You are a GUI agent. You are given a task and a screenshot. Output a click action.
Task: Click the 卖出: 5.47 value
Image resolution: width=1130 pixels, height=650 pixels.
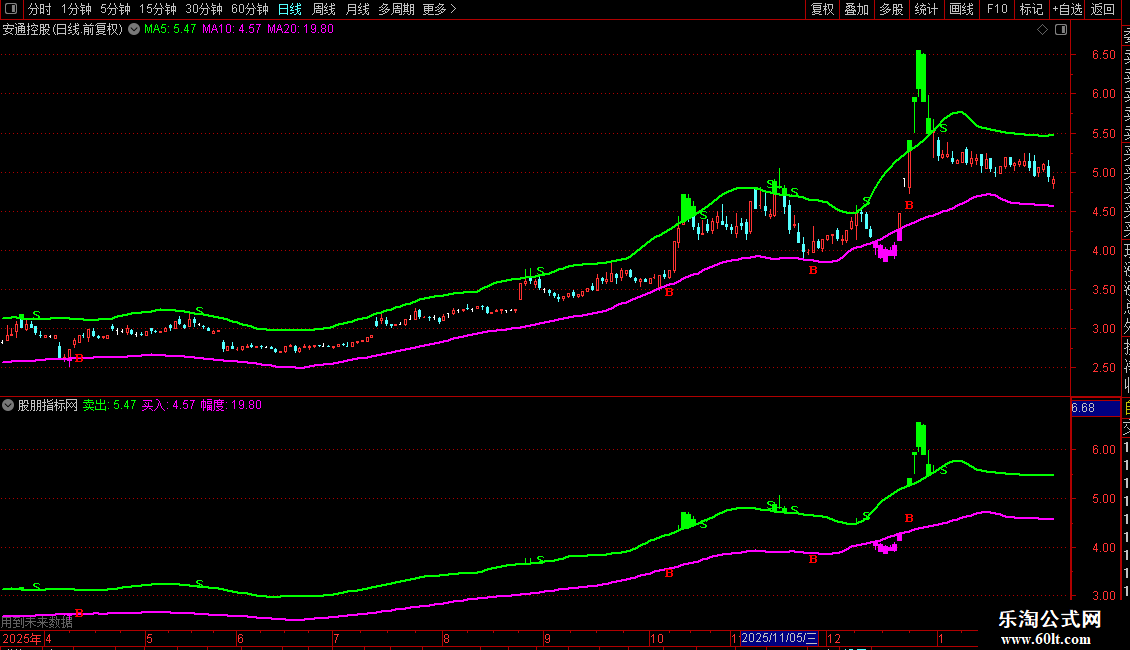tap(109, 405)
